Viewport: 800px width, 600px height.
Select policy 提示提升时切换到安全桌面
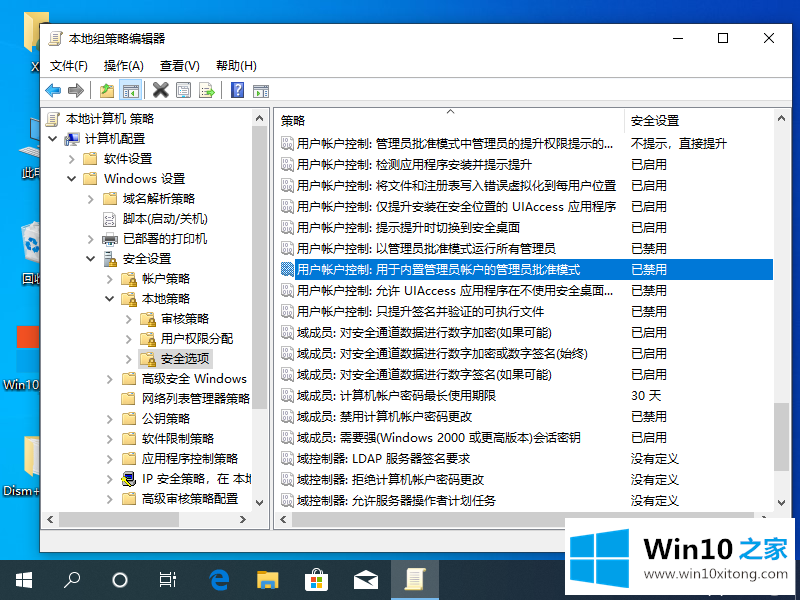[408, 228]
